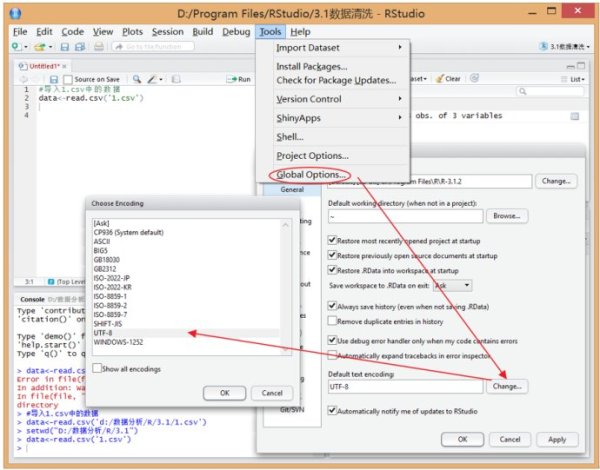Screen dimensions: 600x470
Task: Open the List view dropdown in environment
Action: point(573,79)
